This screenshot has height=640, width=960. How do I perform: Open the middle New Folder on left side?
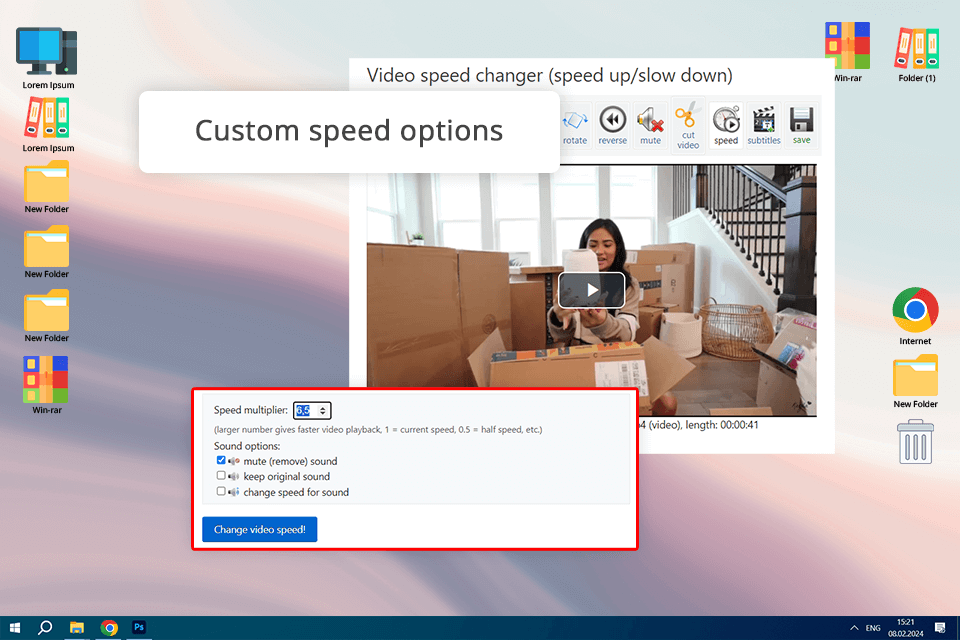47,252
